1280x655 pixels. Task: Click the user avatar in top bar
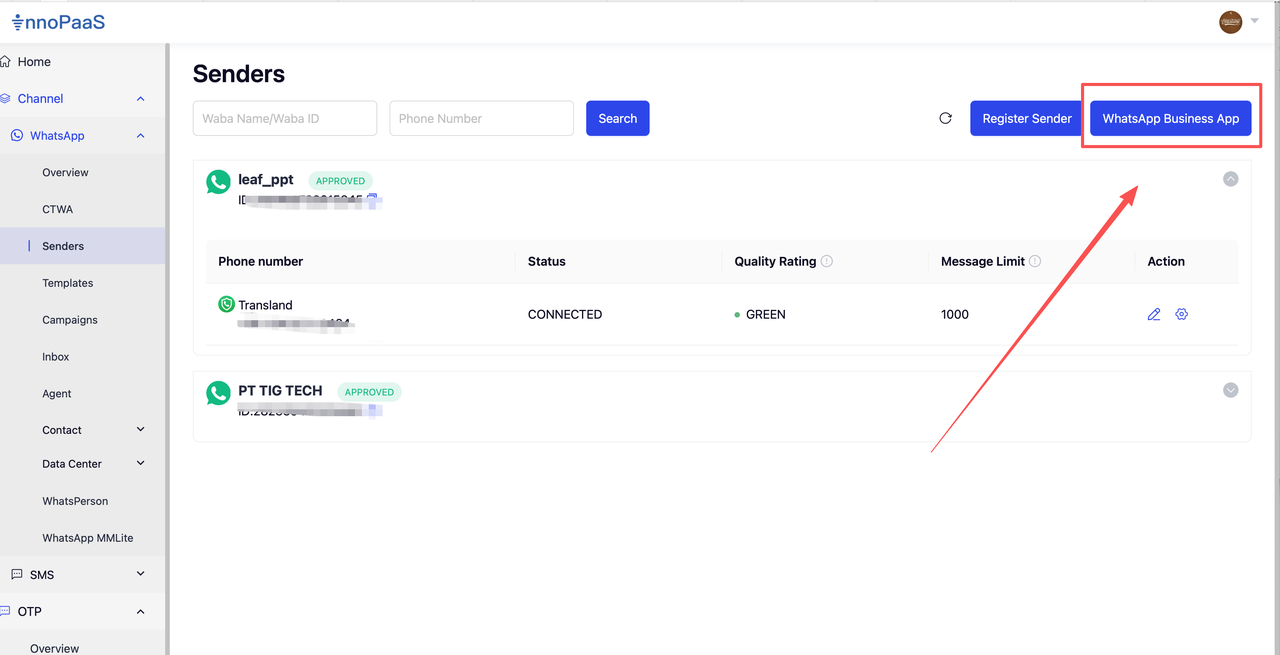coord(1230,21)
